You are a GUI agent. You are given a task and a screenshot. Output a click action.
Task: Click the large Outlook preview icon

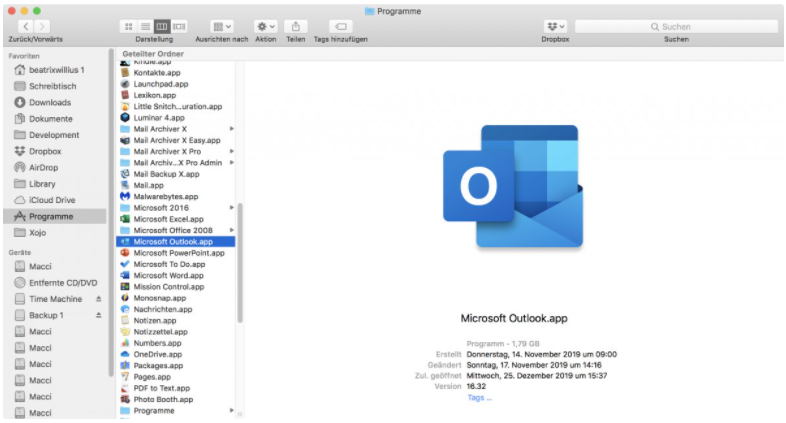[513, 186]
